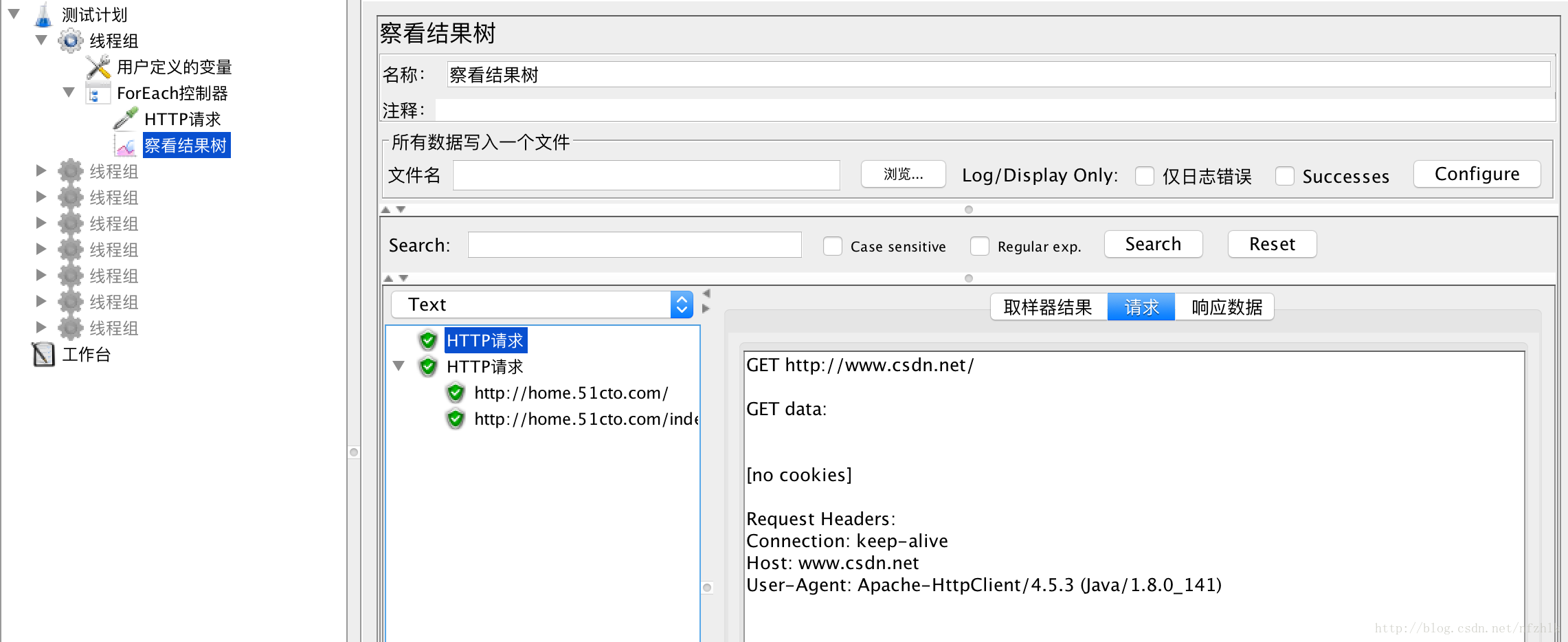Click the enabled 线程组 gear icon
Screen dimensions: 1568x642
70,41
